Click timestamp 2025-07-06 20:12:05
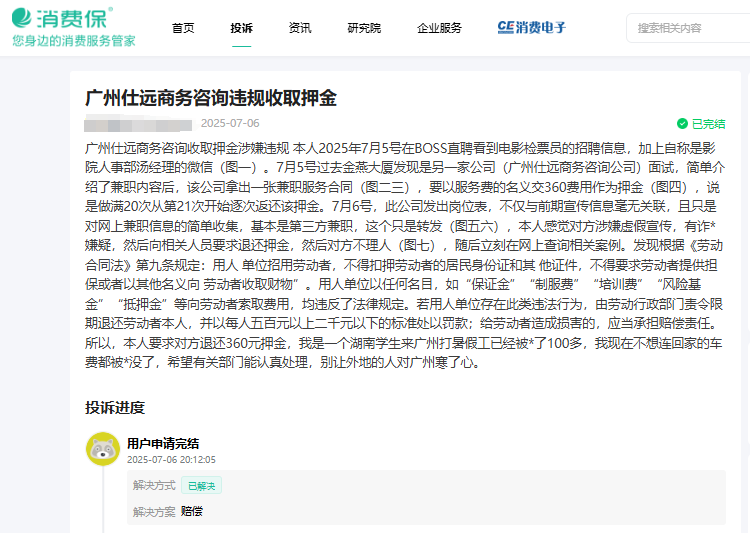Image resolution: width=750 pixels, height=533 pixels. coord(171,460)
